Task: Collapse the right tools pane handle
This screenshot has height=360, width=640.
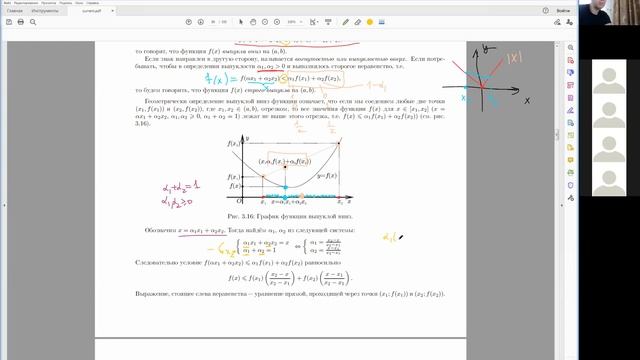Action: tap(562, 205)
